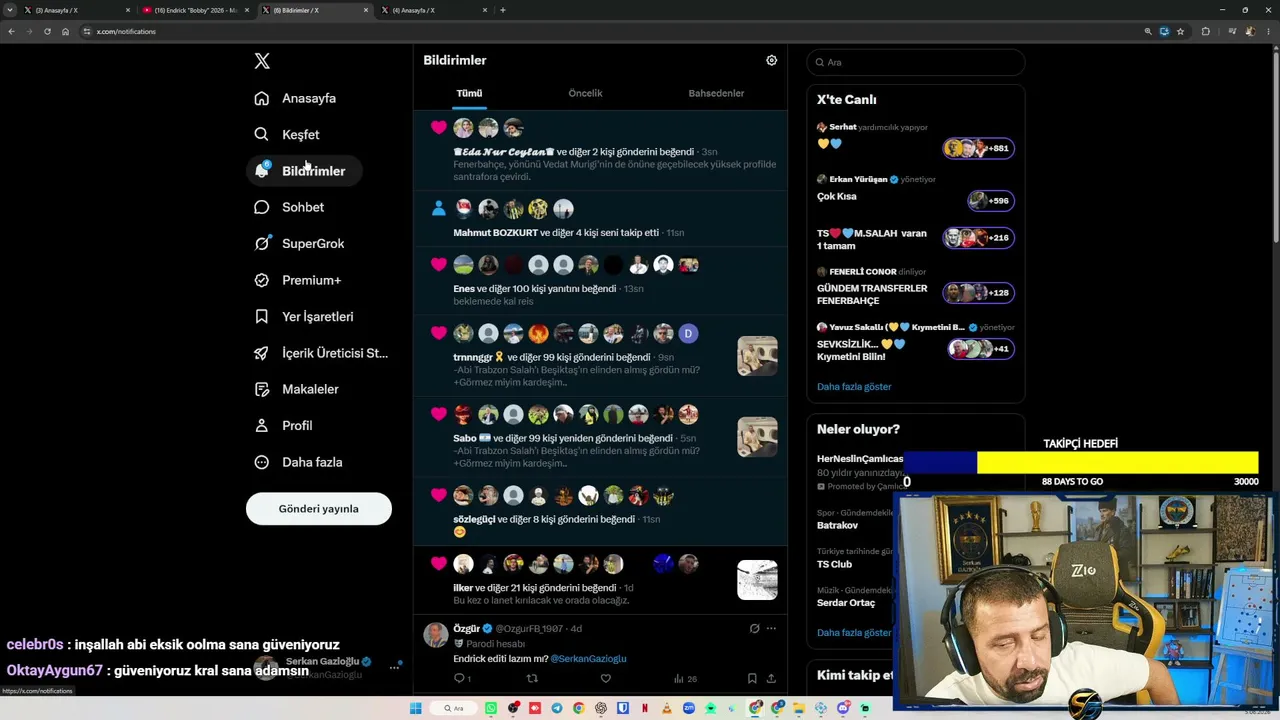The image size is (1280, 720).
Task: Open post thumbnail in ilker notification
Action: point(757,580)
